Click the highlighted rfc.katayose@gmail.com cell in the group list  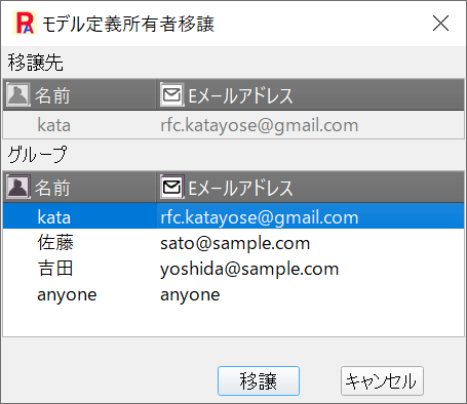point(259,217)
